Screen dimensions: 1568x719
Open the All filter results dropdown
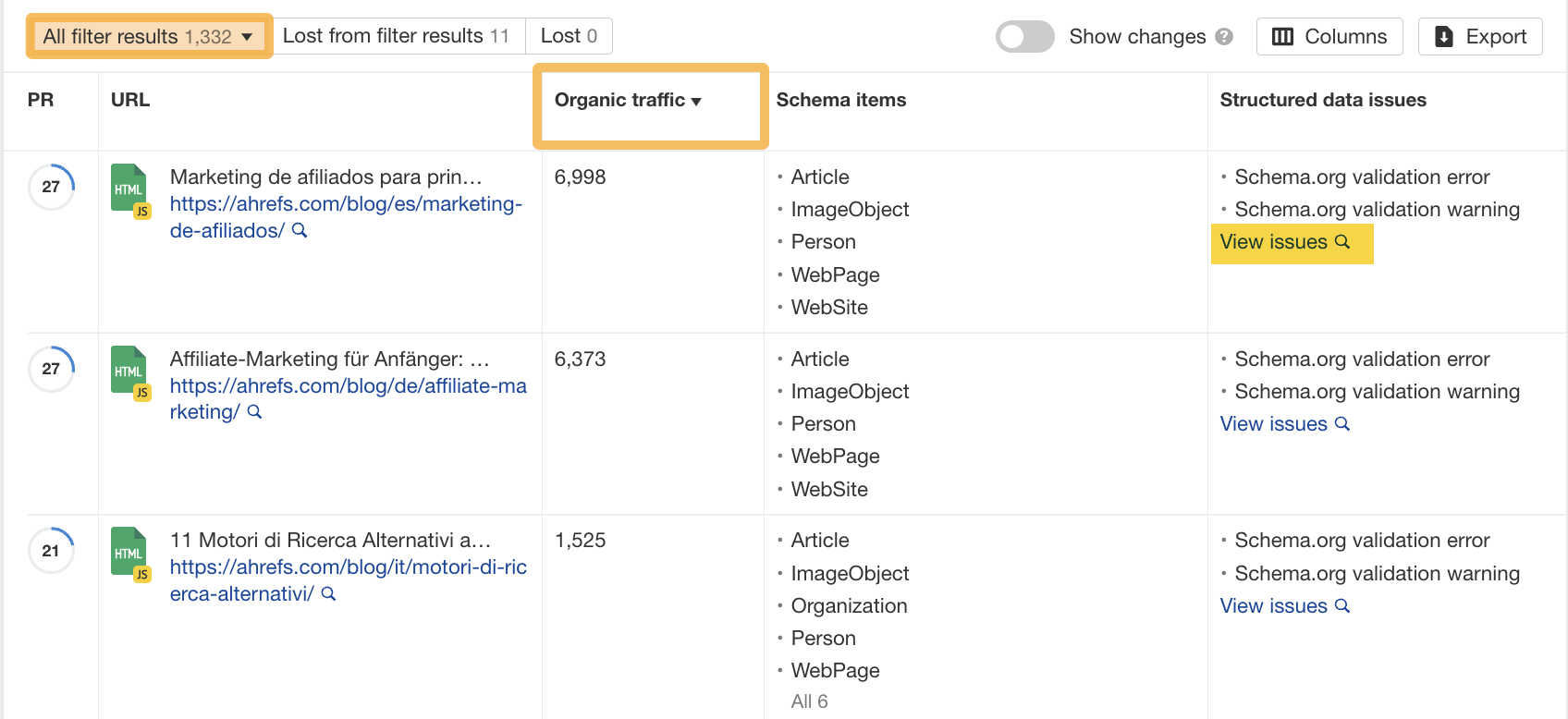pyautogui.click(x=149, y=37)
